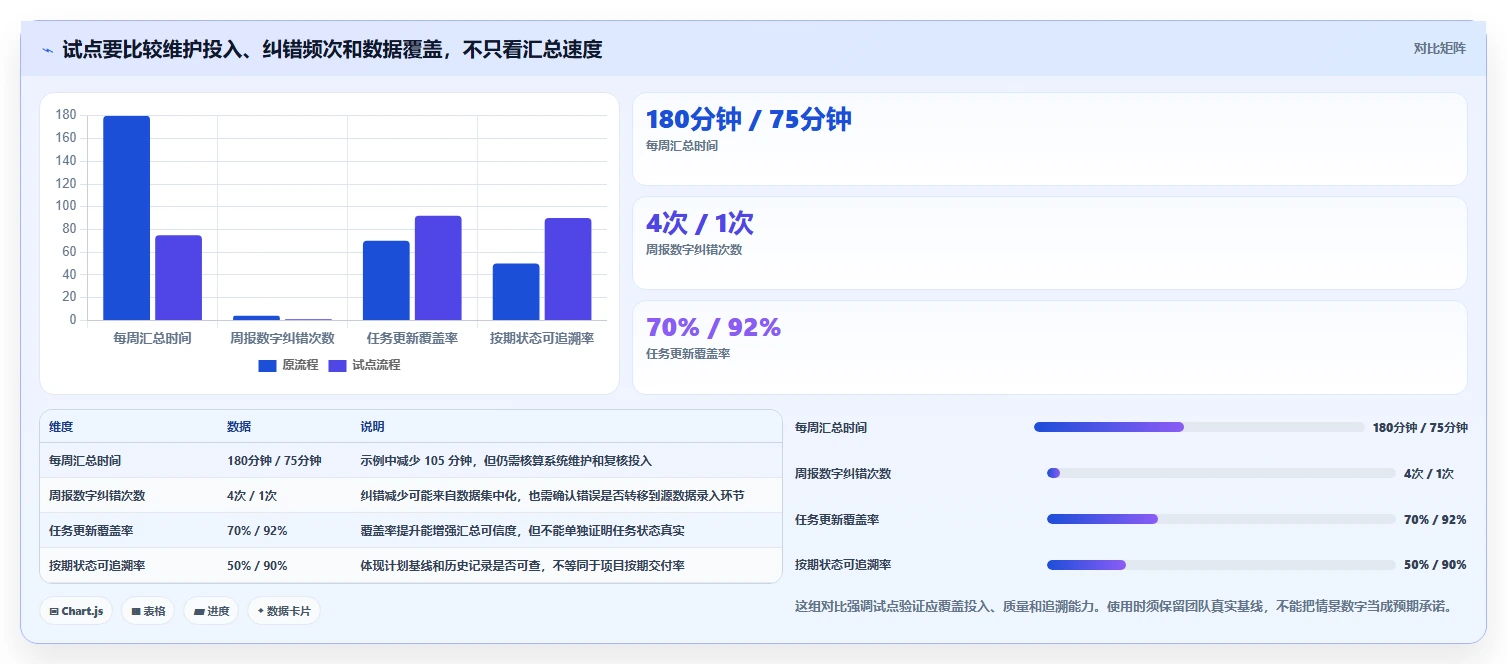Click the 对比矩阵 label in header
This screenshot has width=1507, height=664.
pos(1440,48)
